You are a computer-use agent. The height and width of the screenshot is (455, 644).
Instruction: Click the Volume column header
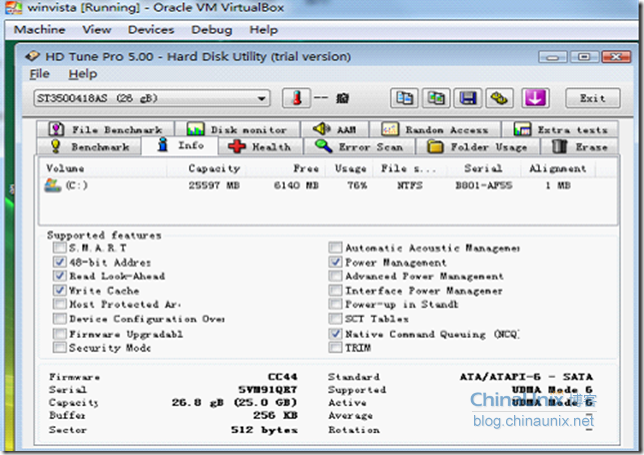point(103,168)
